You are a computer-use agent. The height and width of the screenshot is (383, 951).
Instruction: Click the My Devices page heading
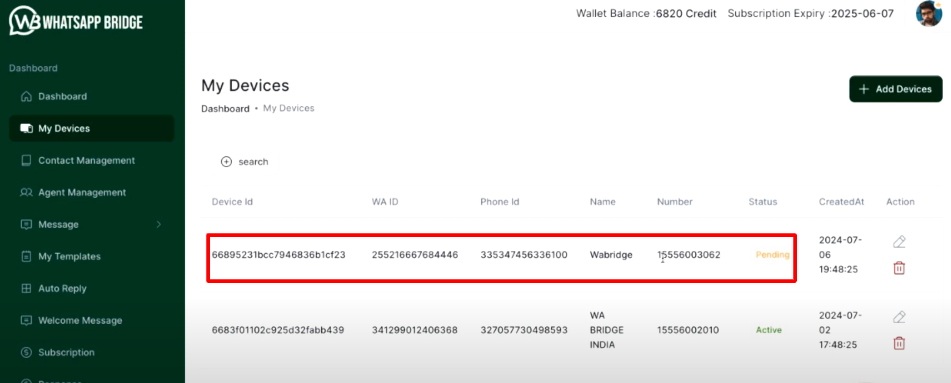click(245, 86)
